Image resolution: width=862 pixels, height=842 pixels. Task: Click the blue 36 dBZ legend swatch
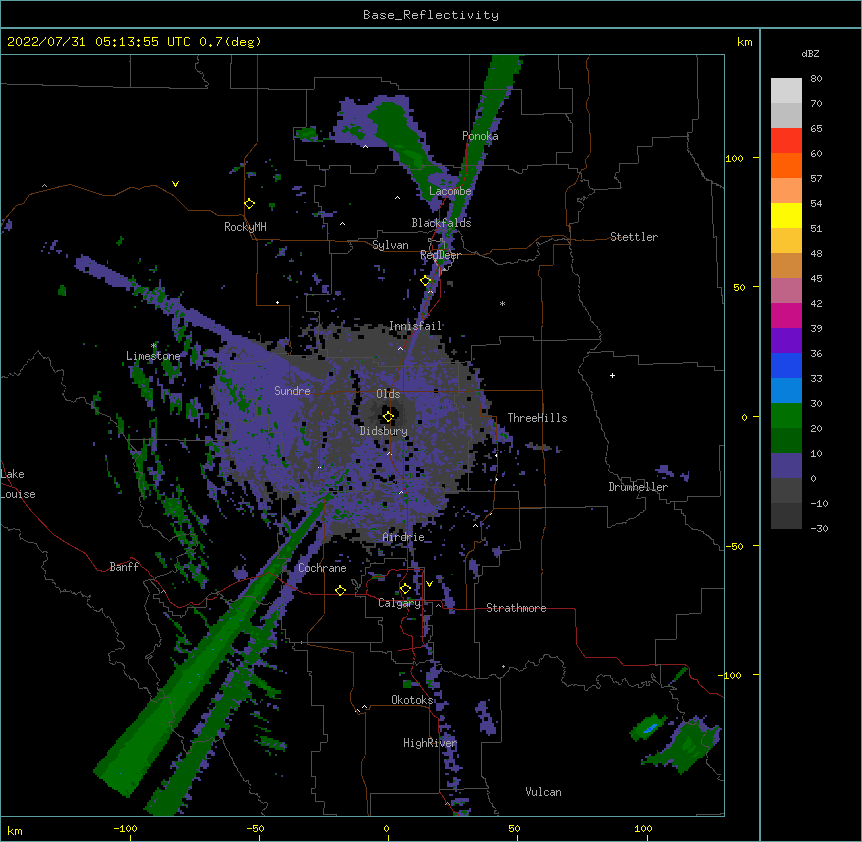[786, 366]
